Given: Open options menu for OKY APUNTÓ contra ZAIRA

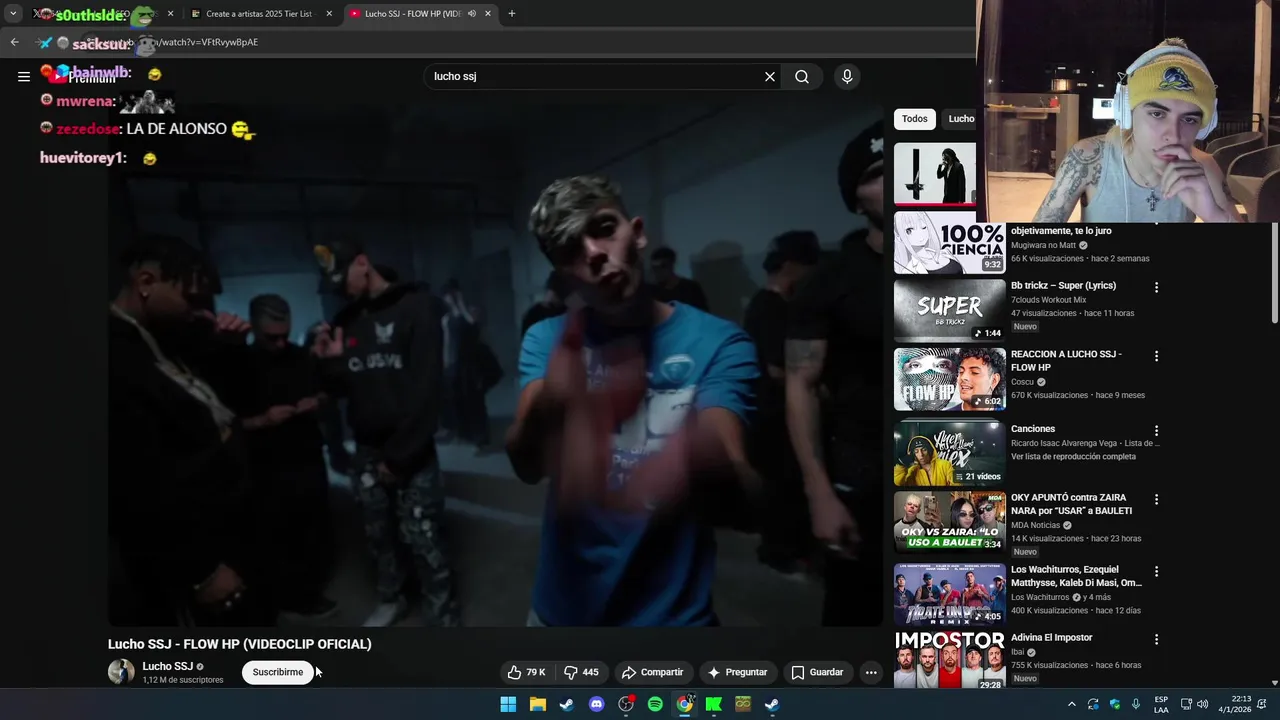Looking at the screenshot, I should 1156,499.
